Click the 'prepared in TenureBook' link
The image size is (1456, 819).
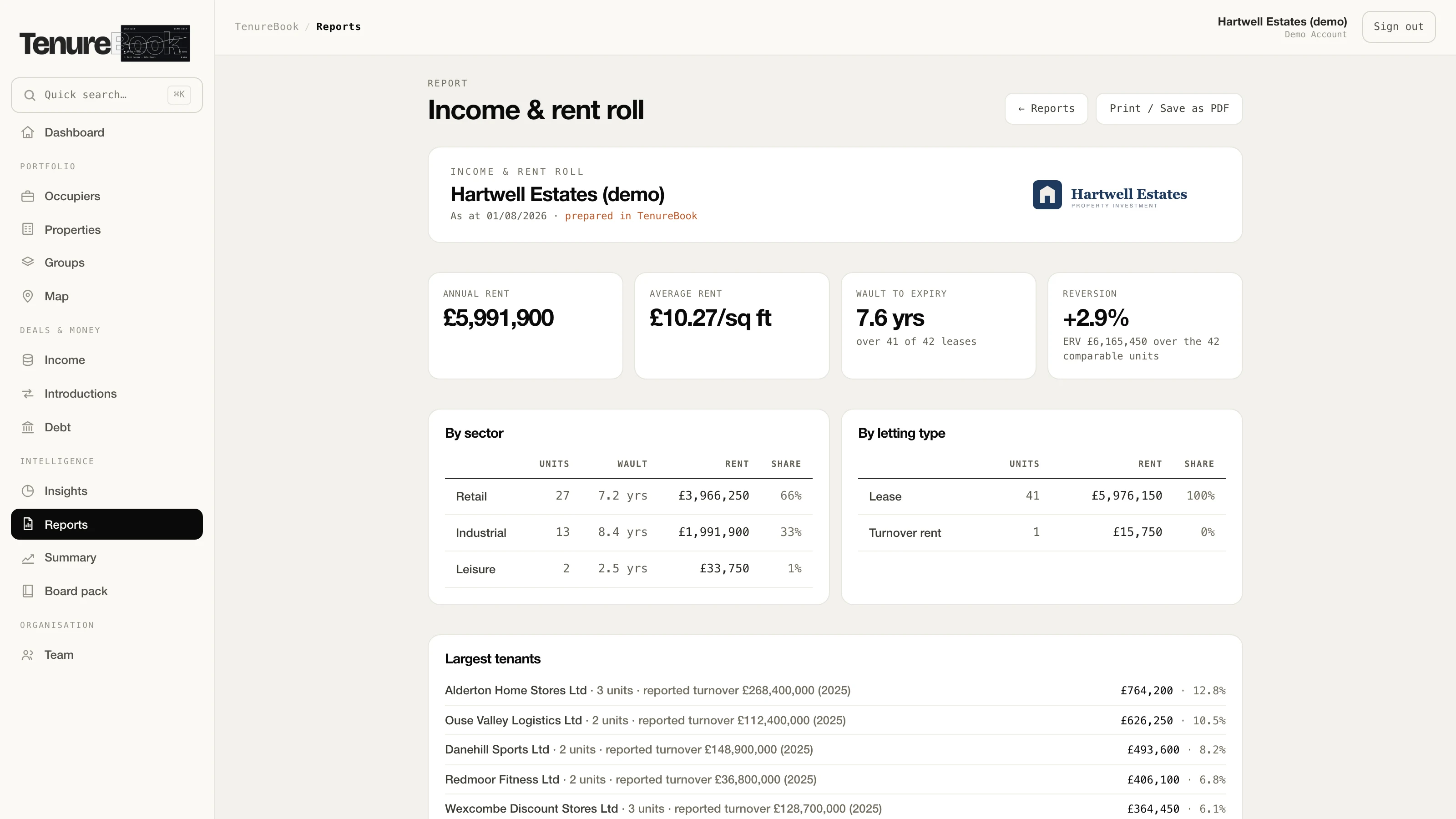coord(631,216)
